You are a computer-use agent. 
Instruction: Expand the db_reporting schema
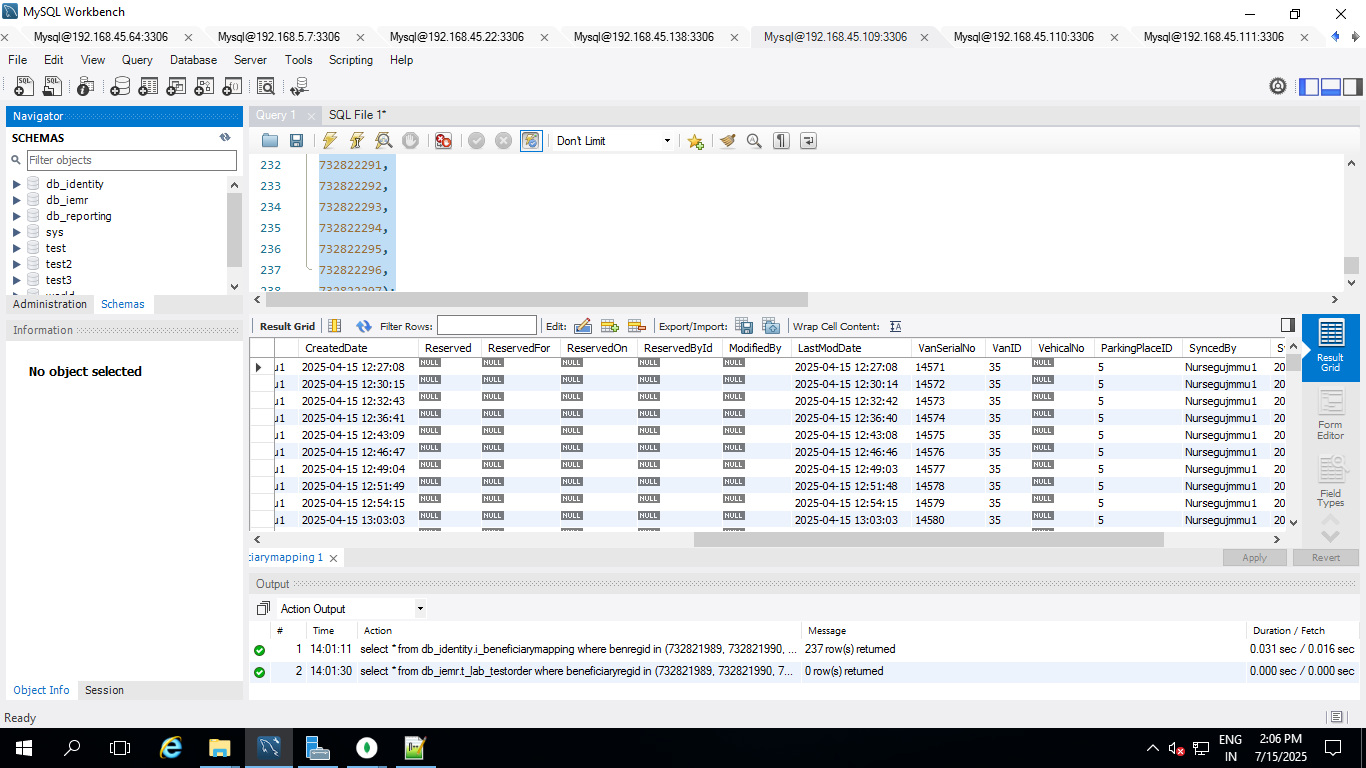click(16, 216)
